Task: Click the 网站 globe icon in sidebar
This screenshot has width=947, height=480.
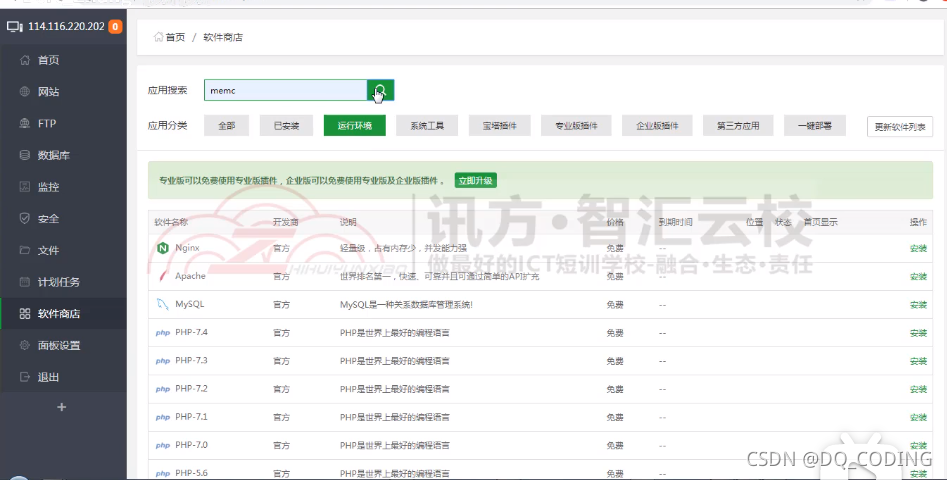Action: click(x=25, y=92)
